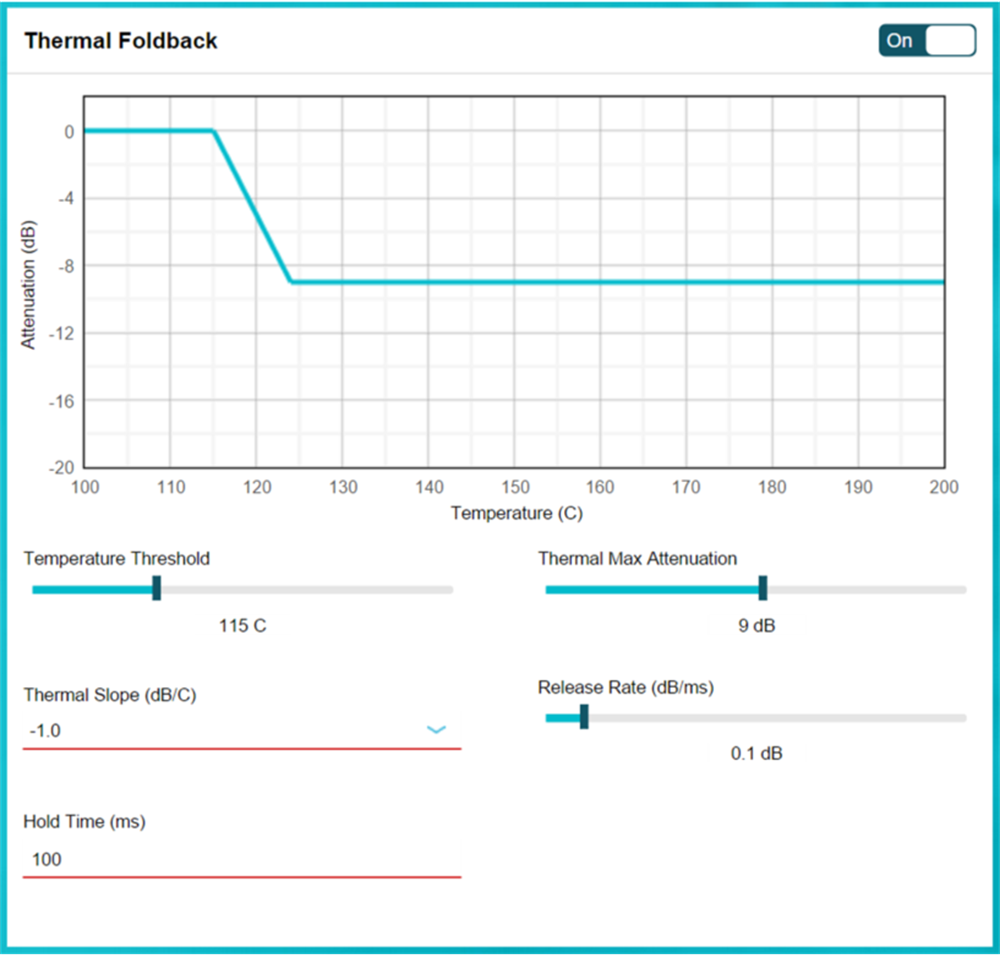This screenshot has height=955, width=1001.
Task: Click the Temperature (C) axis label
Action: click(x=516, y=513)
